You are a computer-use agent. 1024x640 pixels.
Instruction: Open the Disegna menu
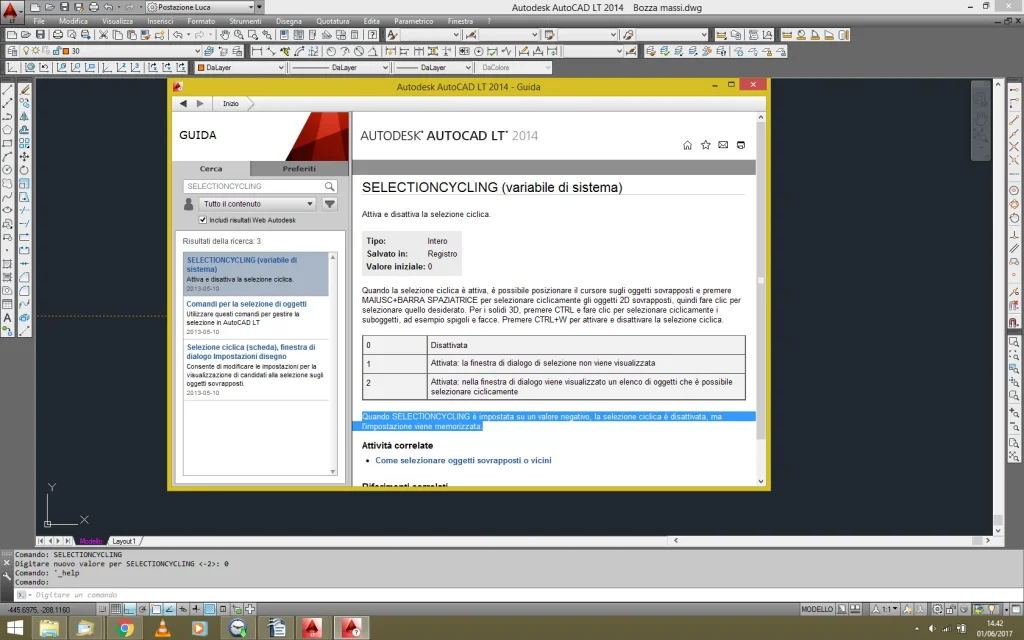pyautogui.click(x=289, y=21)
